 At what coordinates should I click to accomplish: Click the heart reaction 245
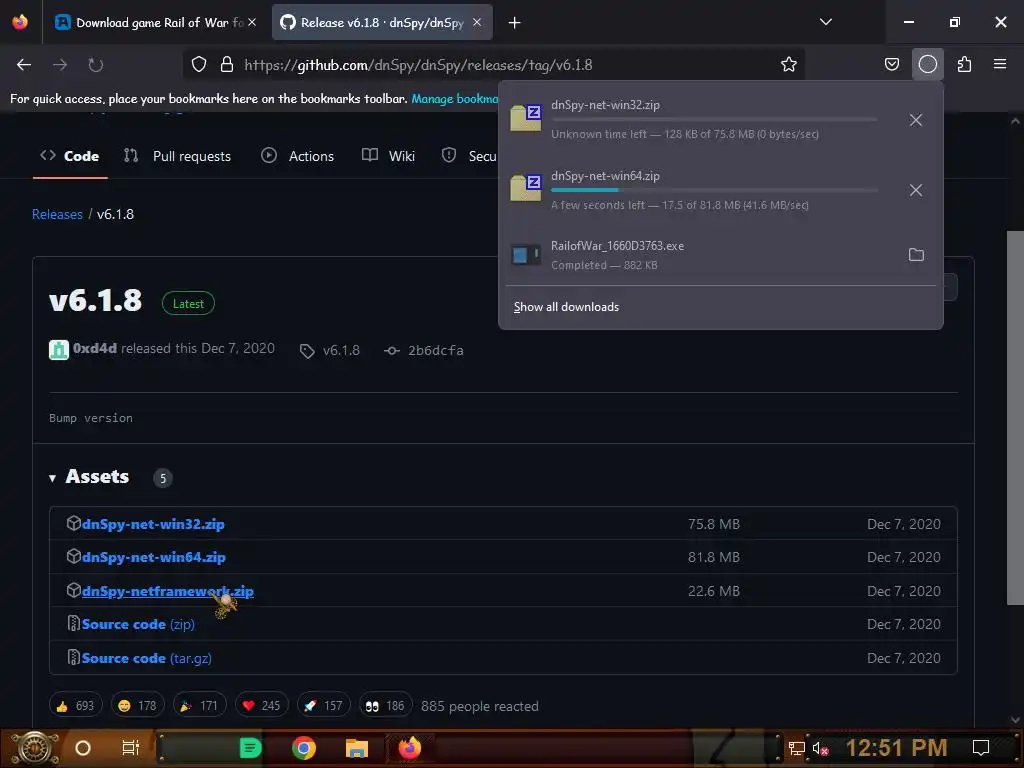(x=261, y=706)
